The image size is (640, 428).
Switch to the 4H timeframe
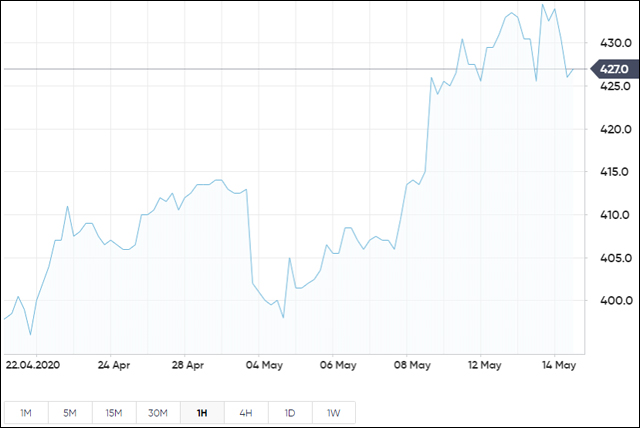point(246,412)
